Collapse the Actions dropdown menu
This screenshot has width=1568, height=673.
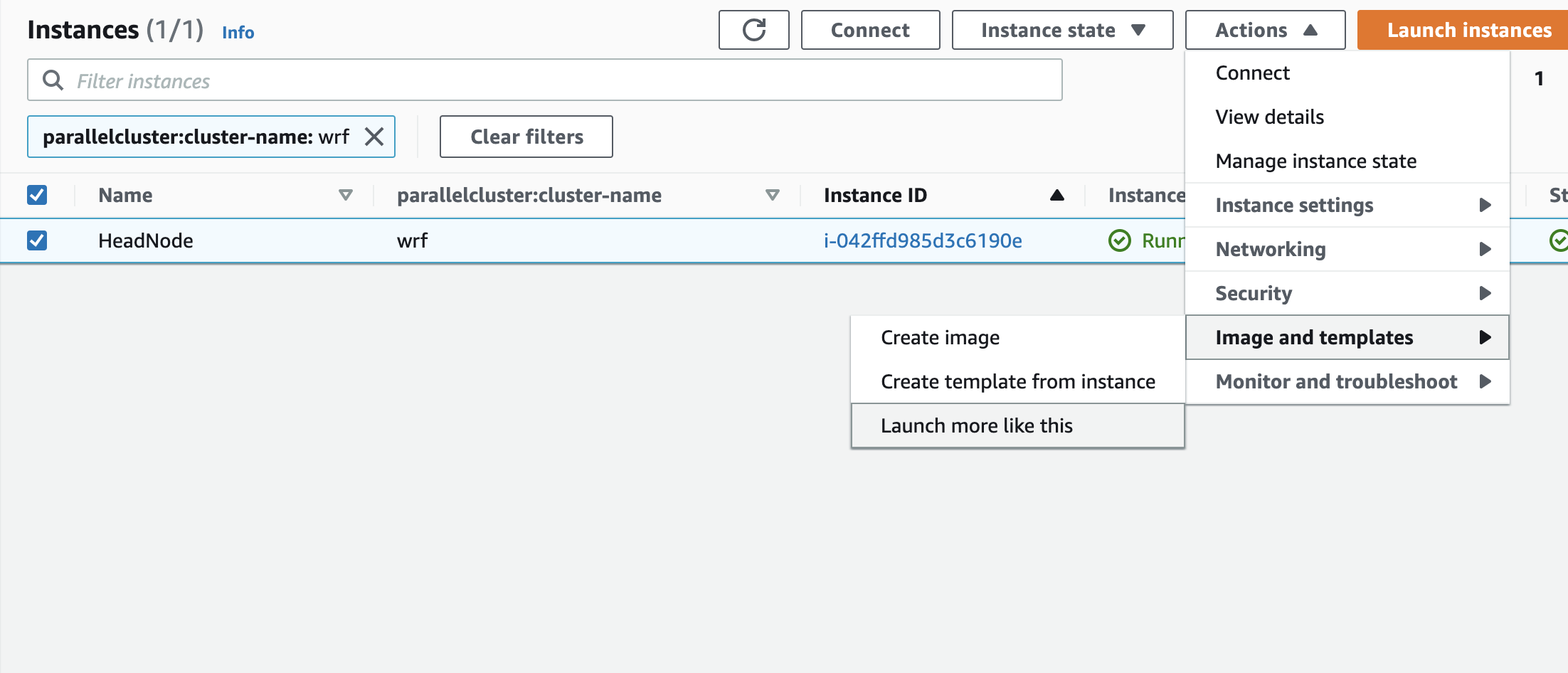click(1265, 30)
